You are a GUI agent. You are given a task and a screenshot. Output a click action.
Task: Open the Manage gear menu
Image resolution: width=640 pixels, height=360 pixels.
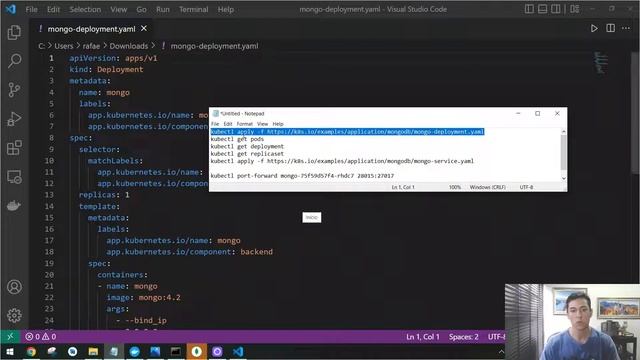pos(14,315)
